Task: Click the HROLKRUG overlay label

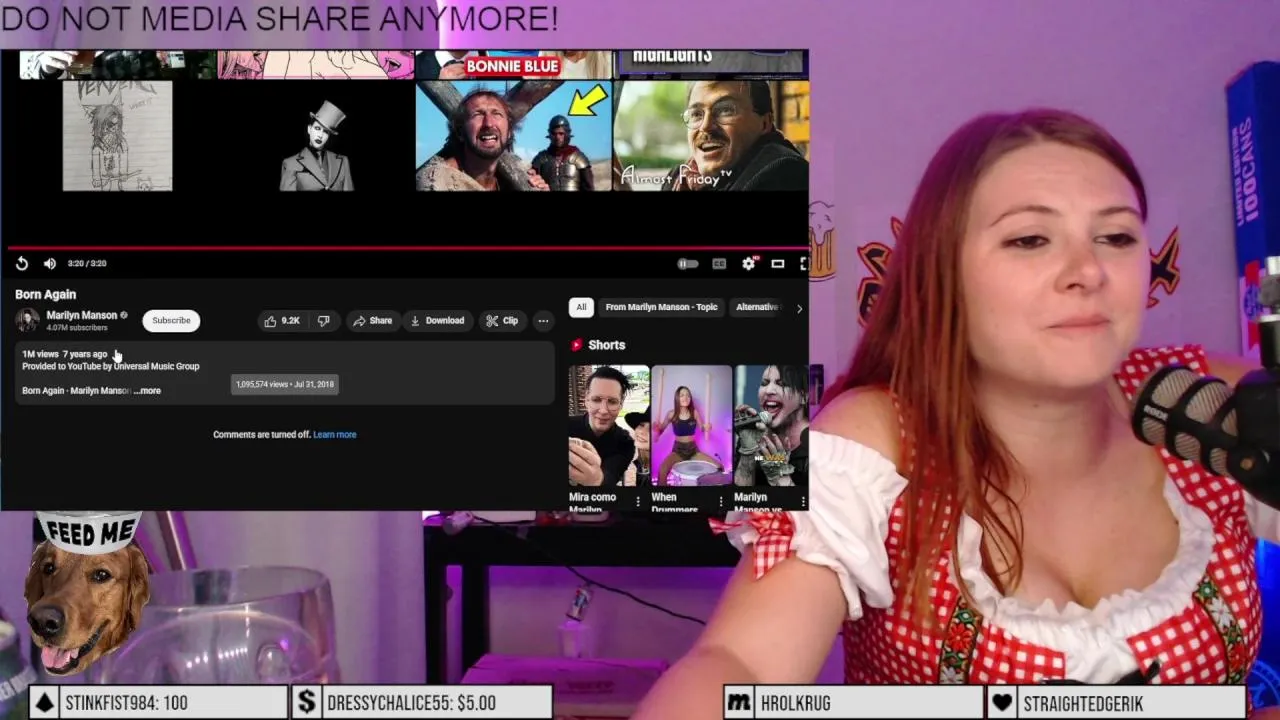Action: pyautogui.click(x=795, y=703)
